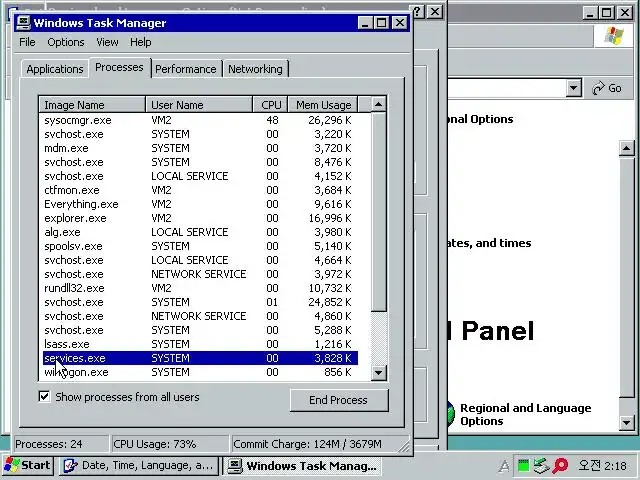Open the File menu in Task Manager
The image size is (640, 480).
pos(27,42)
